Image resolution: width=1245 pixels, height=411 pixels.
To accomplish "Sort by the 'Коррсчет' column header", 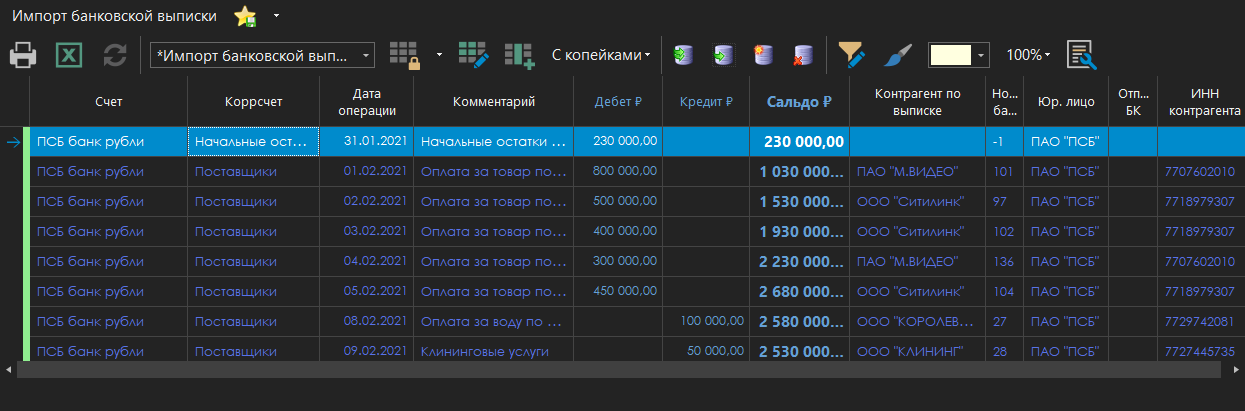I will 253,102.
